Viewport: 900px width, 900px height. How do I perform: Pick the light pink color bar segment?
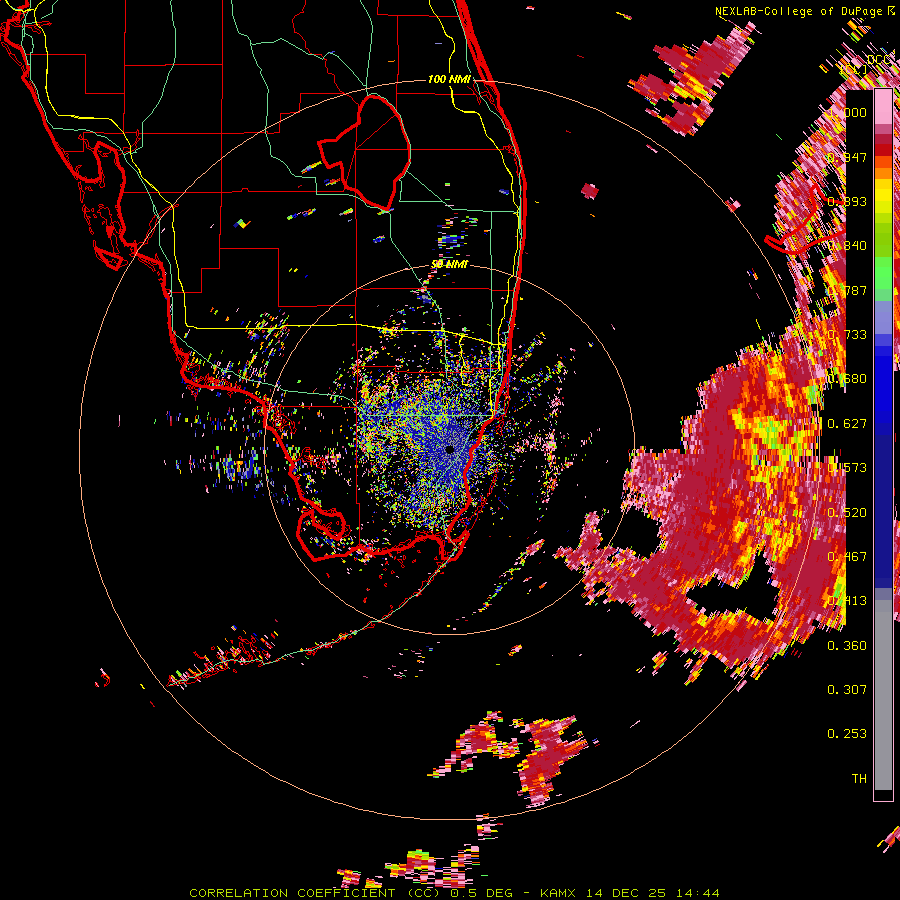883,106
